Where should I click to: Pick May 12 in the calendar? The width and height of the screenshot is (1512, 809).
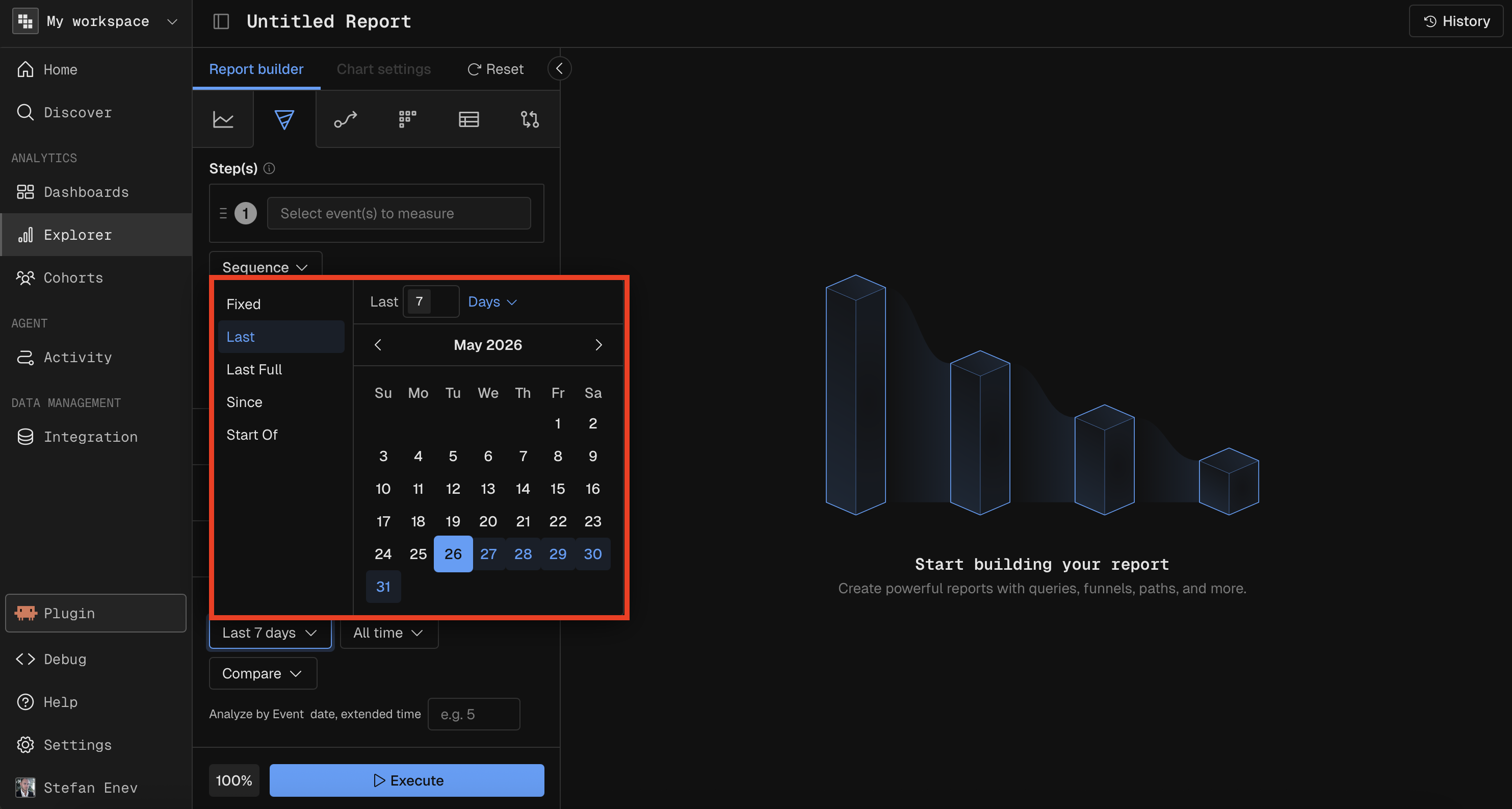[453, 489]
